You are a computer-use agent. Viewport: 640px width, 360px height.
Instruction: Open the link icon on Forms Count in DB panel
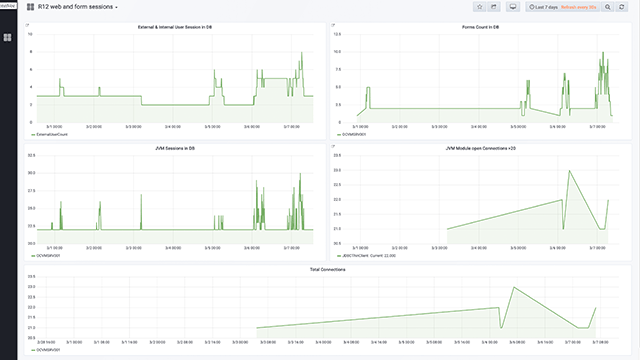[x=333, y=25]
